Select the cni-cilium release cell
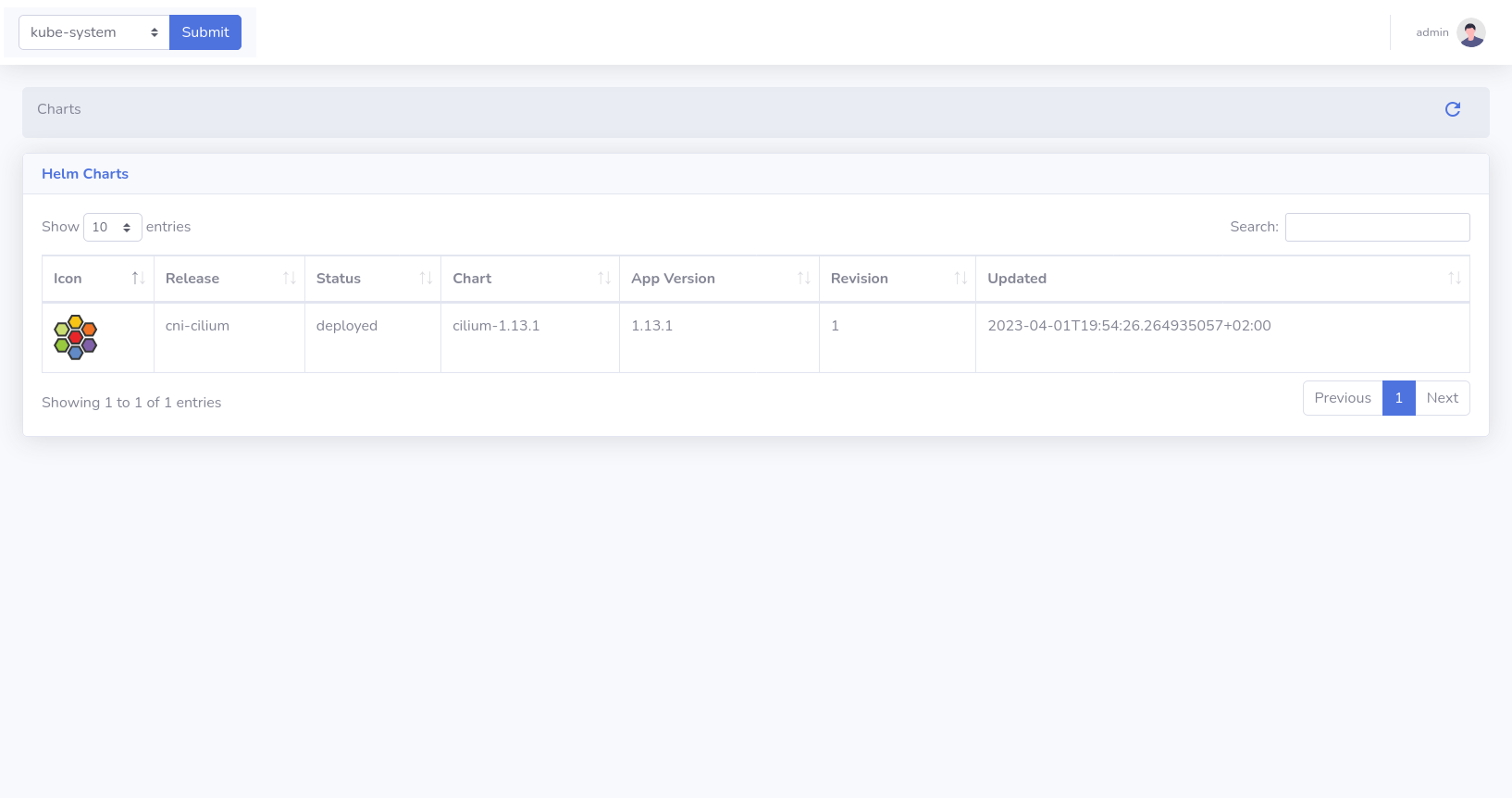1512x798 pixels. pyautogui.click(x=197, y=326)
